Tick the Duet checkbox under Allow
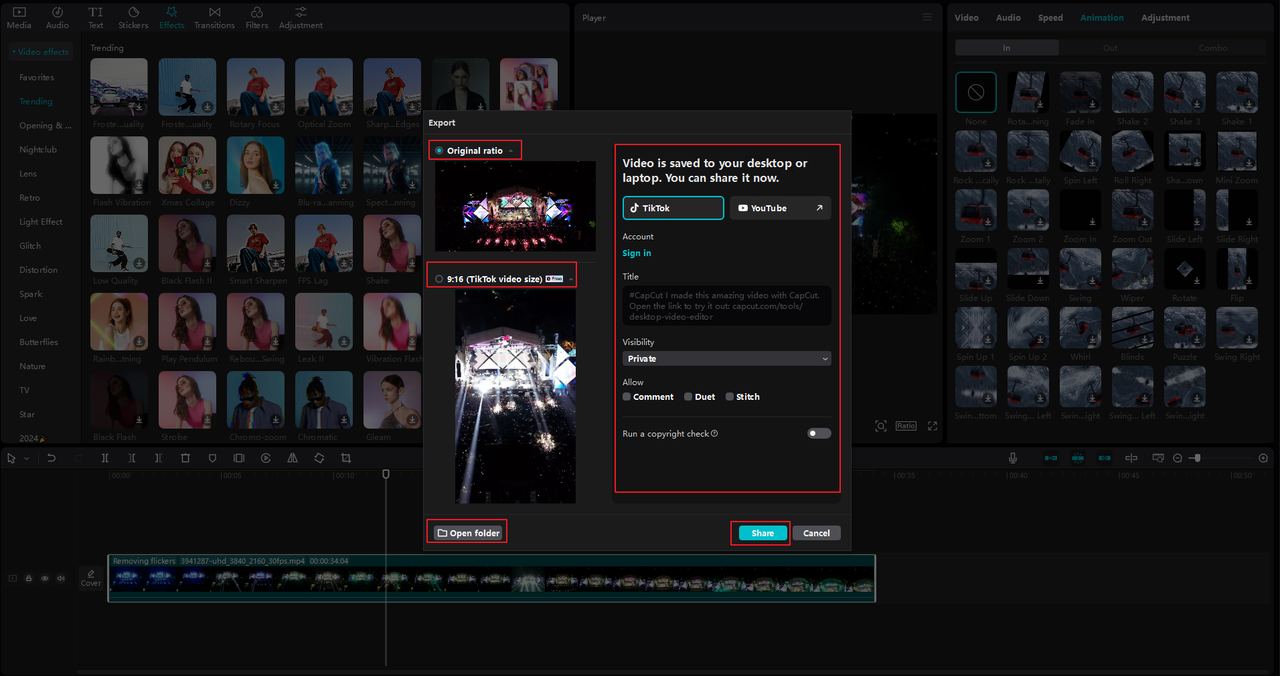The width and height of the screenshot is (1280, 676). tap(688, 397)
